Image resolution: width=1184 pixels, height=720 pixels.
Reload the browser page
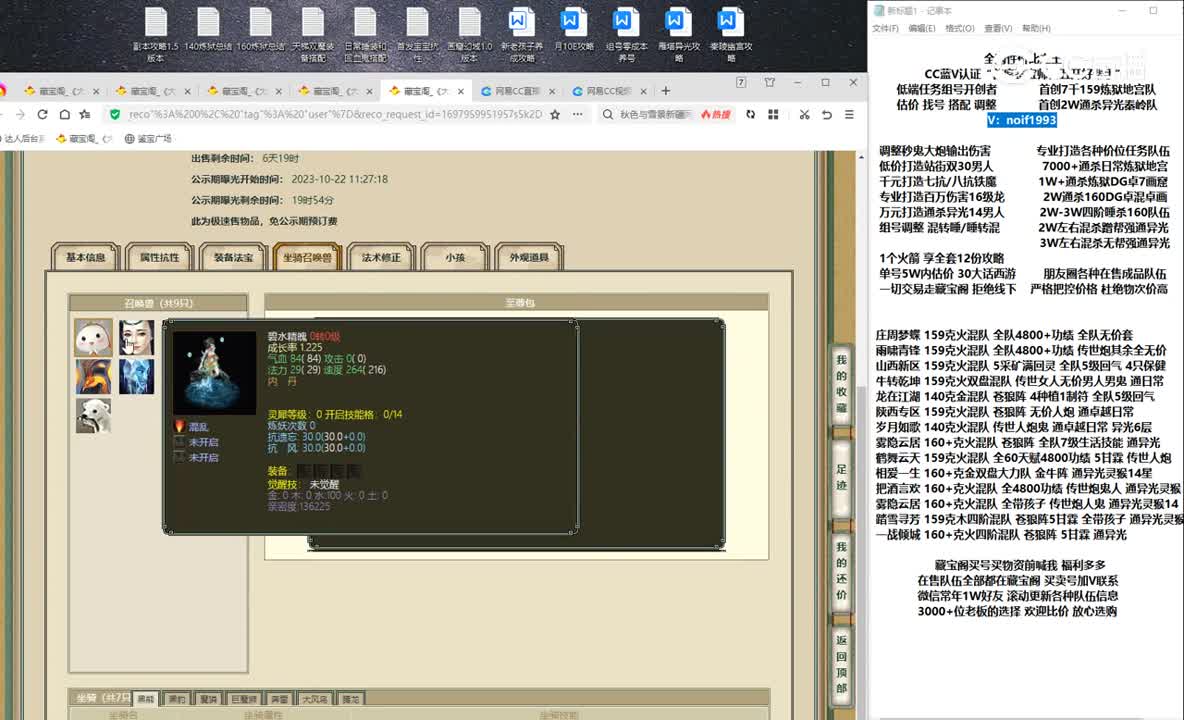pyautogui.click(x=42, y=115)
